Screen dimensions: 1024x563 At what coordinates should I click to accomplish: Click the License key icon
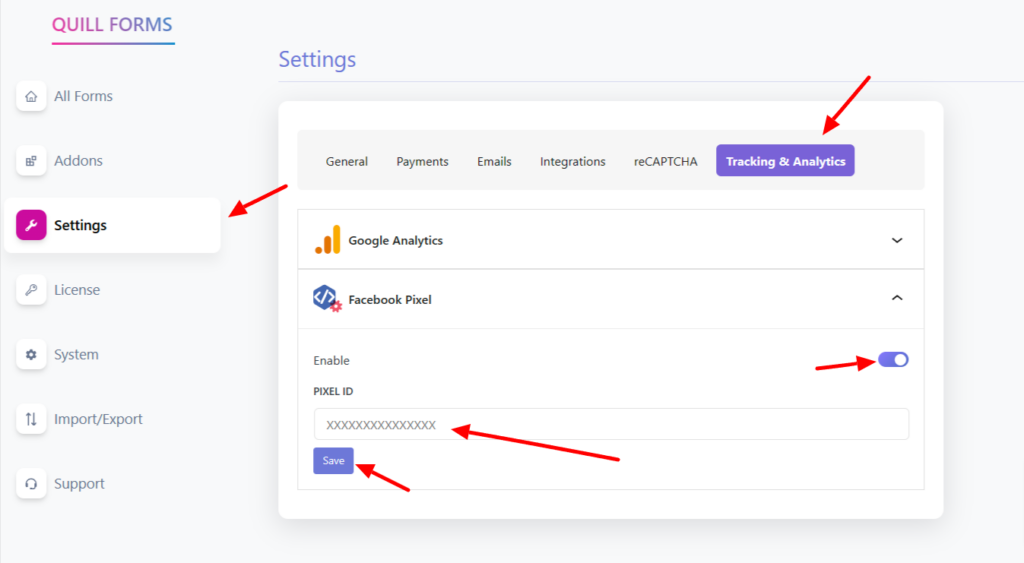pos(31,290)
